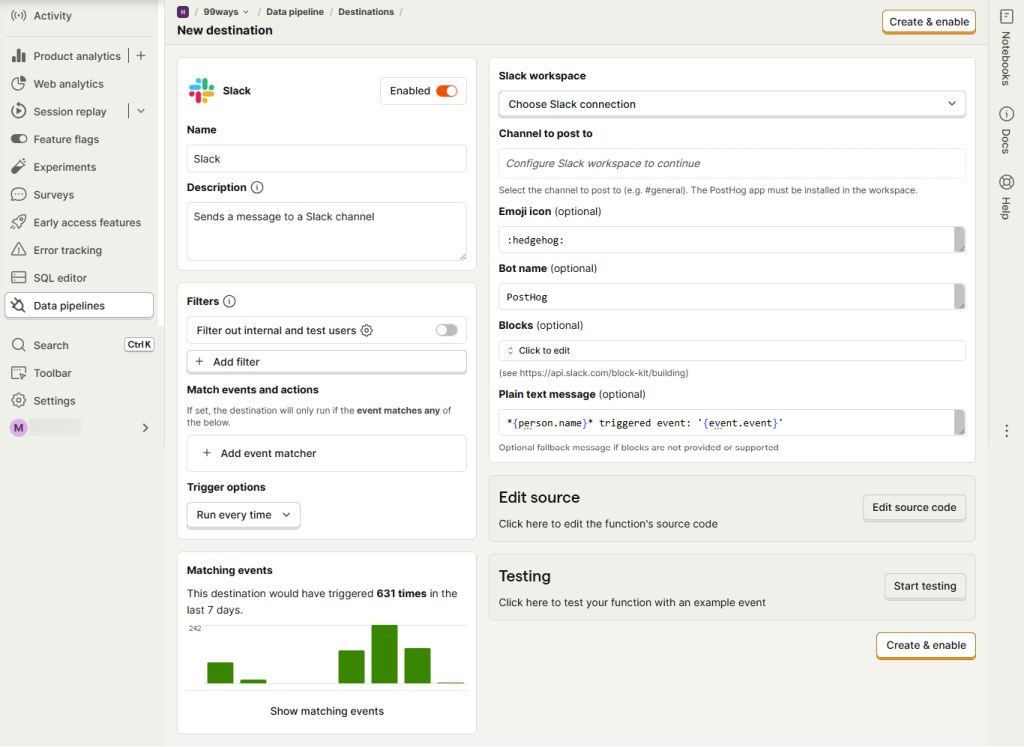Click the top Create & enable button
The width and height of the screenshot is (1024, 747).
point(929,22)
